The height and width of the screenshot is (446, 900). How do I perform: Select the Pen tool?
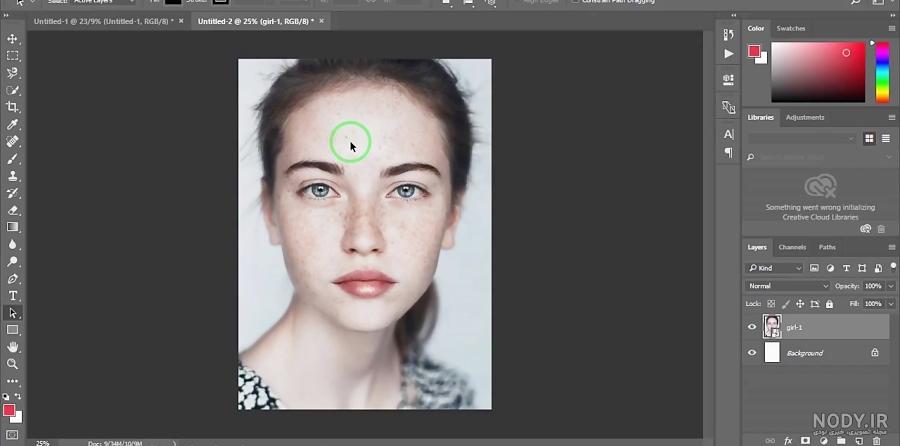coord(12,278)
